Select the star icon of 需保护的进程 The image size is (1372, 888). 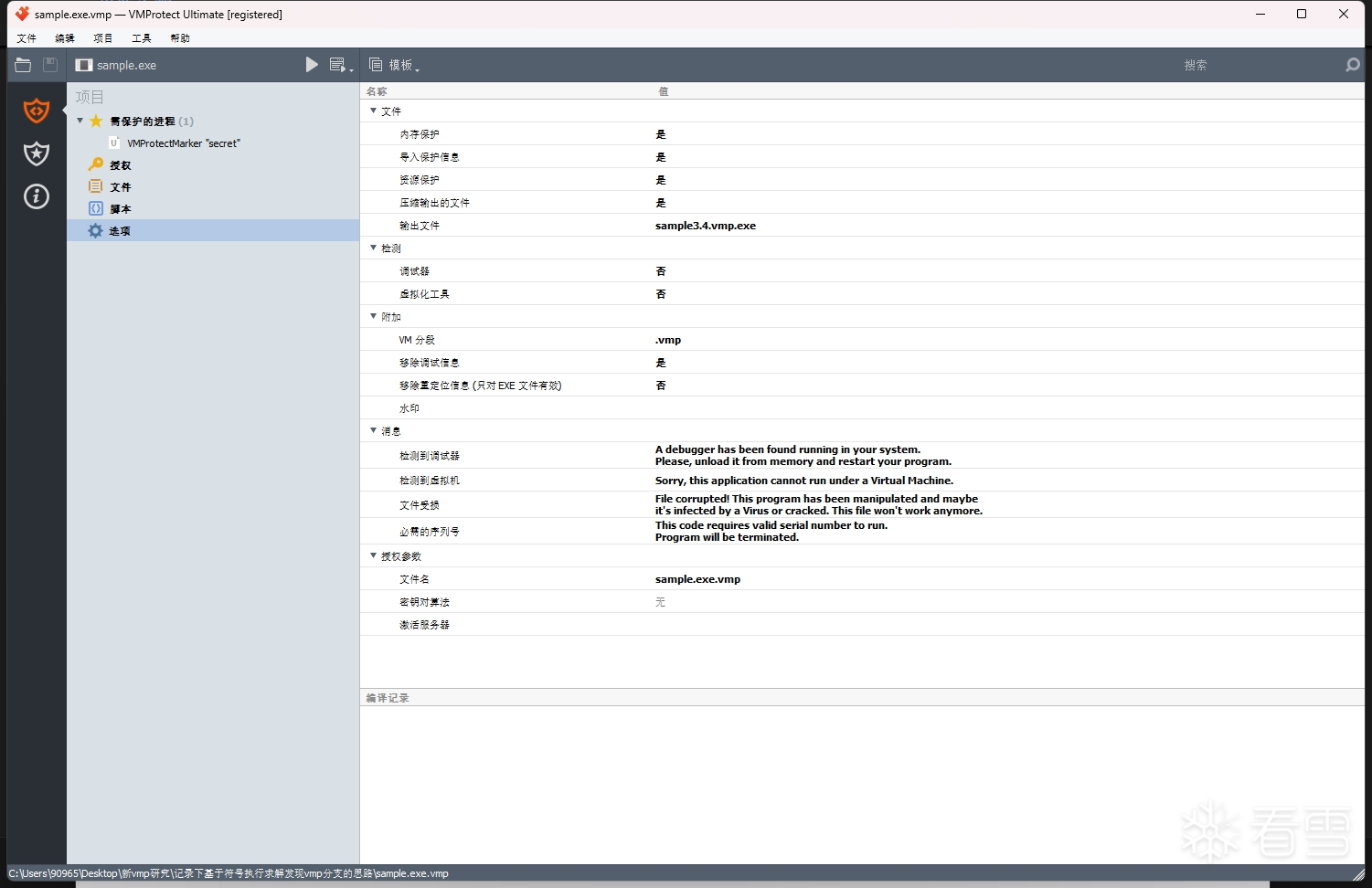96,121
